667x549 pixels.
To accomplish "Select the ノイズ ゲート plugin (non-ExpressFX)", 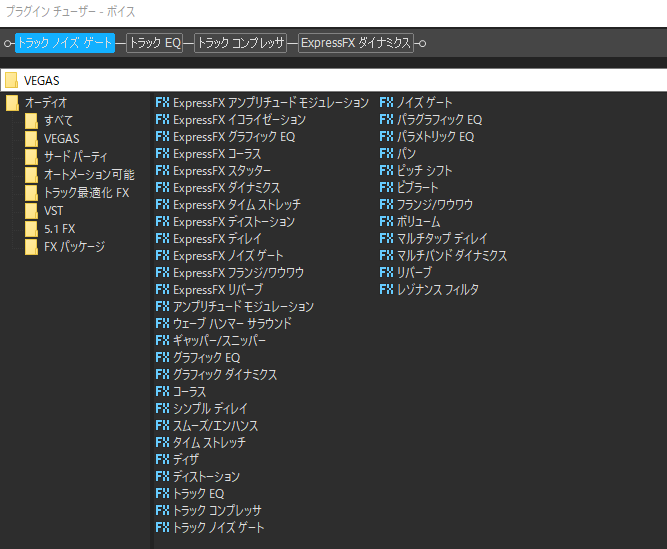I will [416, 102].
